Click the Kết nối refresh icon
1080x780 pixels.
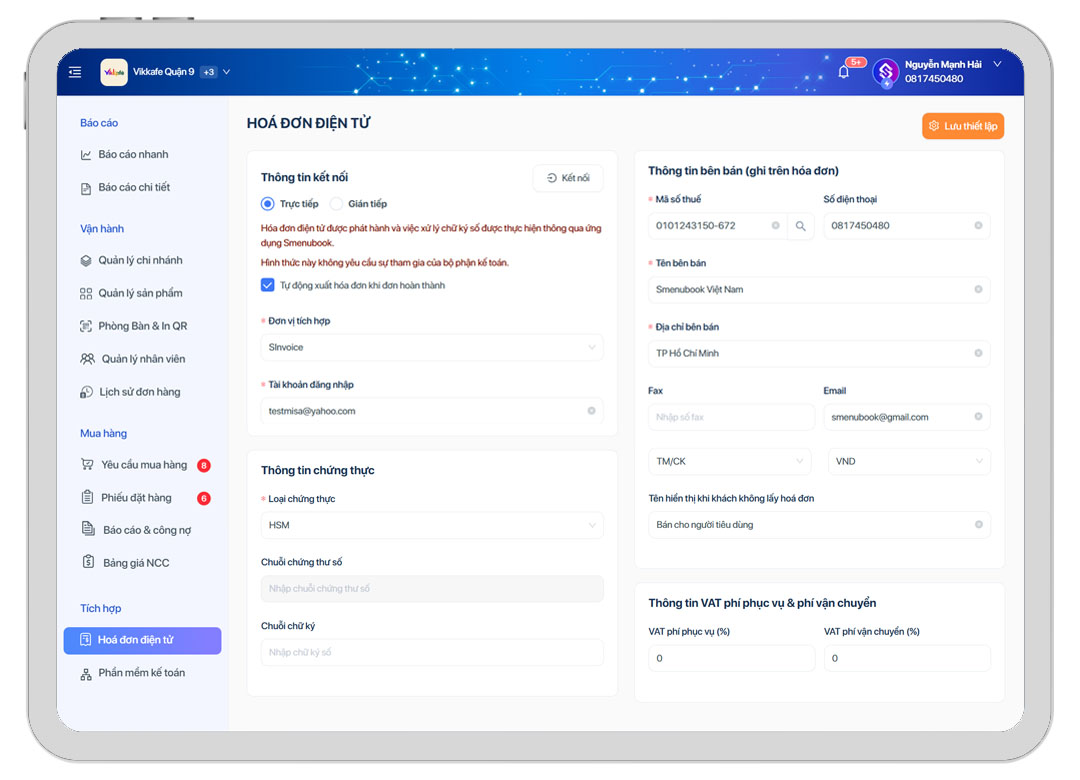552,178
